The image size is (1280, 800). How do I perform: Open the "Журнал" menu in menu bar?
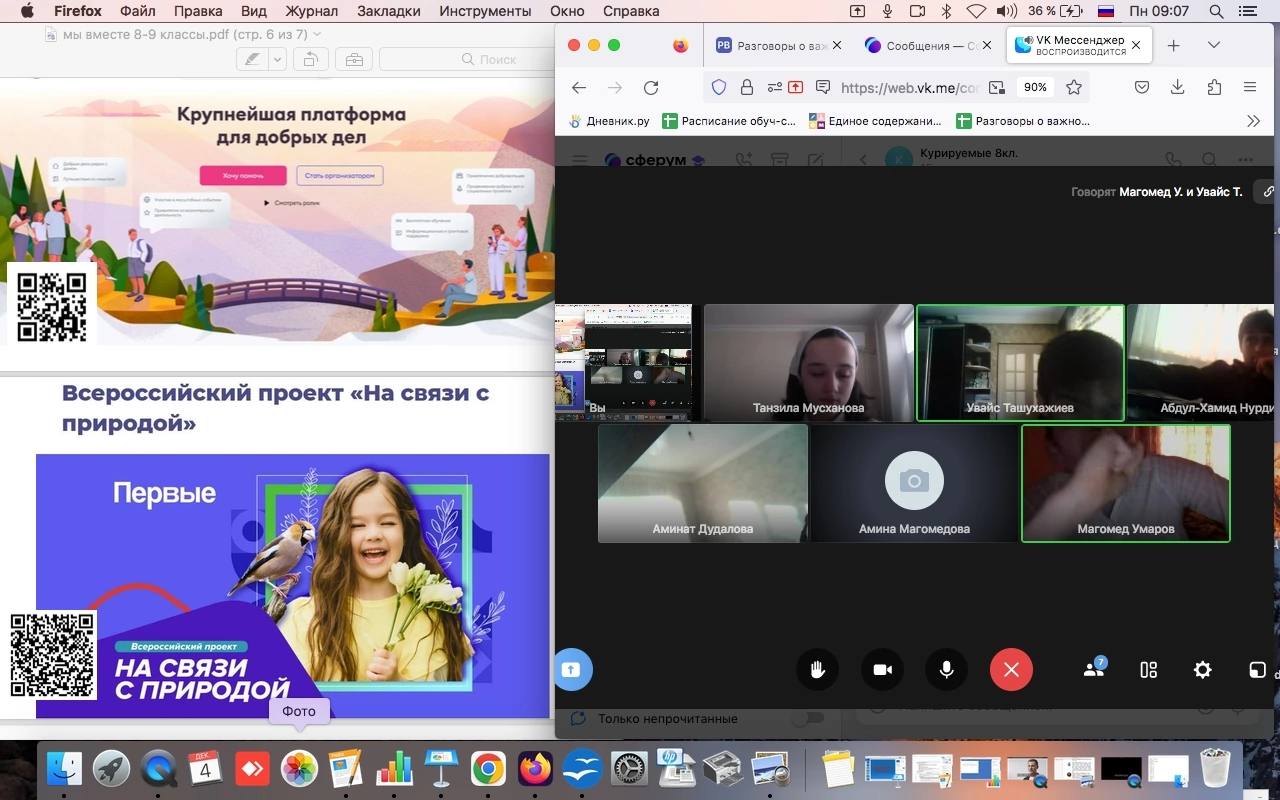pyautogui.click(x=311, y=11)
